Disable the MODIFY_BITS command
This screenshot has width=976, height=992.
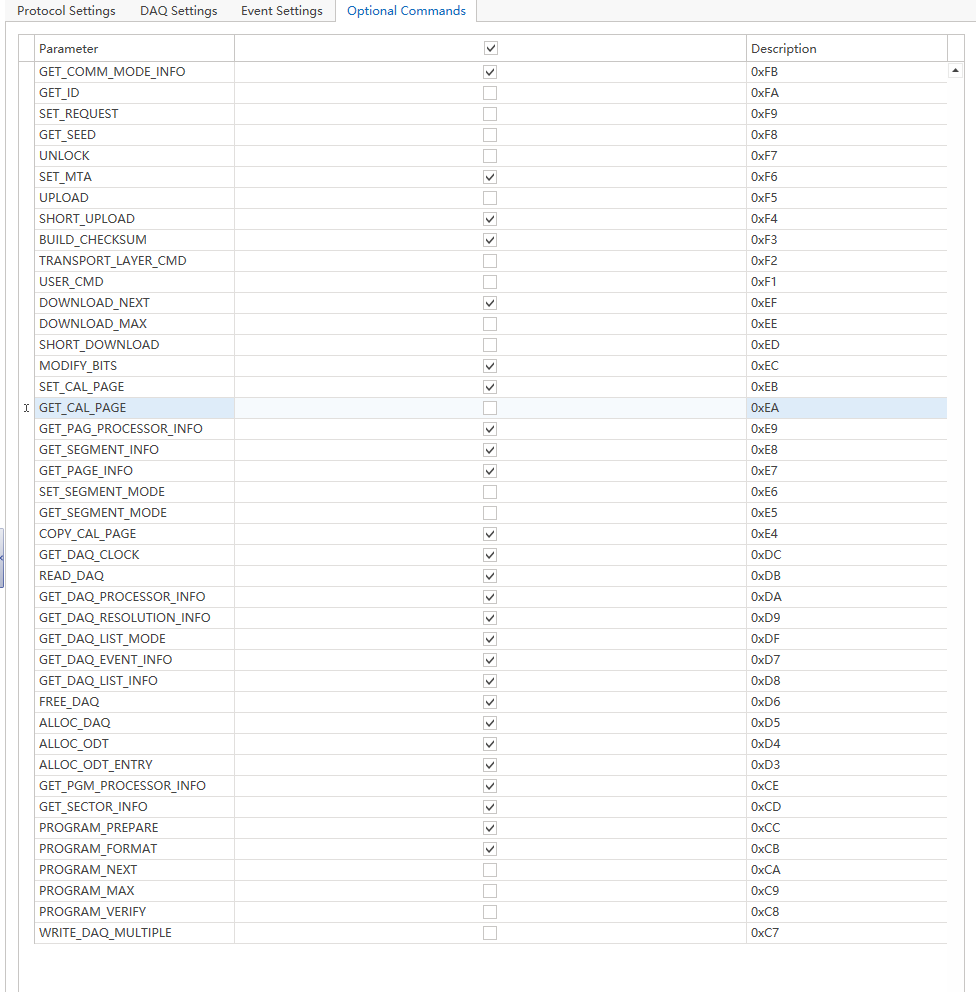[490, 365]
